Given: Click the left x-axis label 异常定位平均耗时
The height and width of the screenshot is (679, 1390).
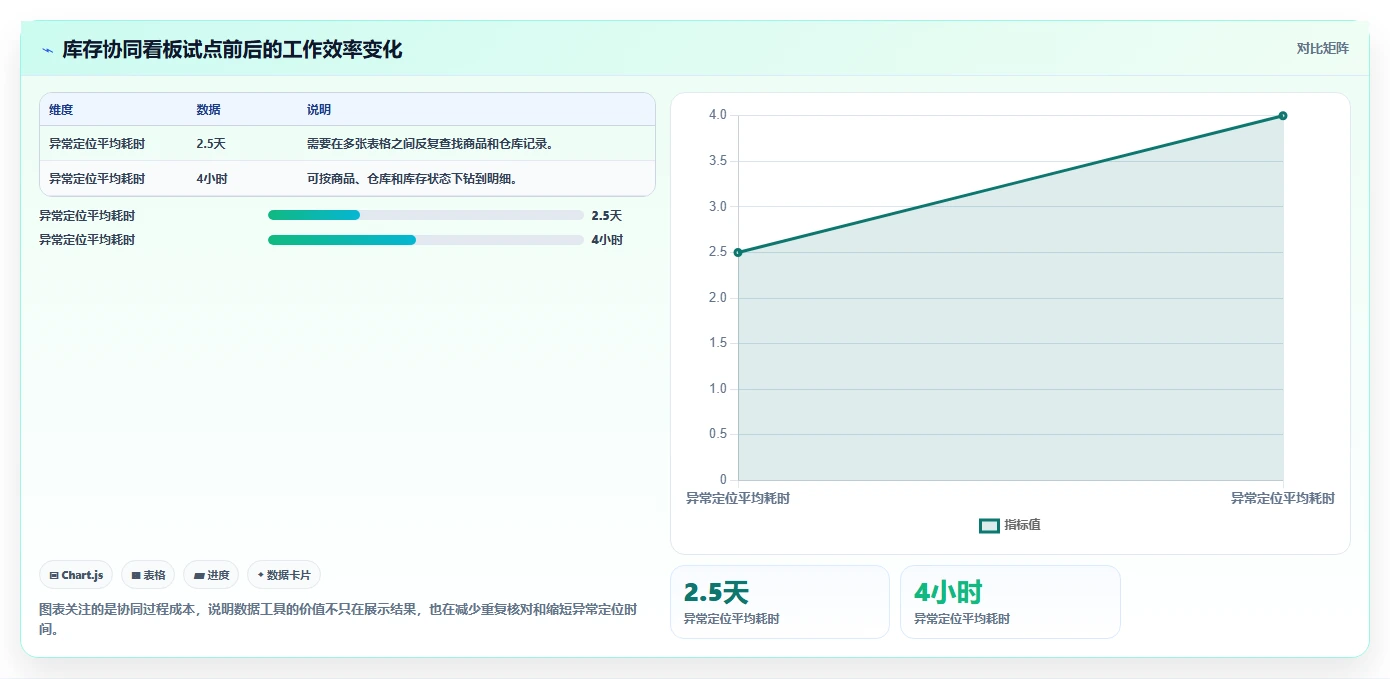Looking at the screenshot, I should pos(738,498).
